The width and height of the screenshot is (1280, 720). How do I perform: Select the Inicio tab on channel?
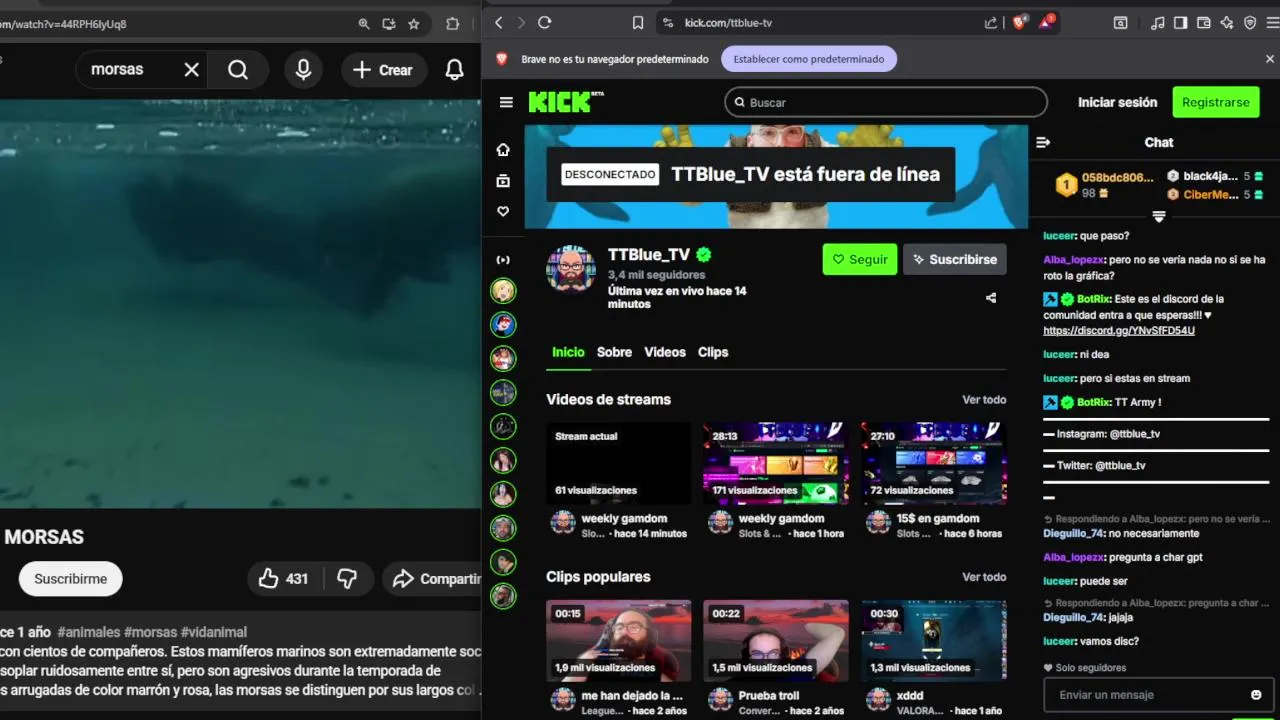point(568,352)
